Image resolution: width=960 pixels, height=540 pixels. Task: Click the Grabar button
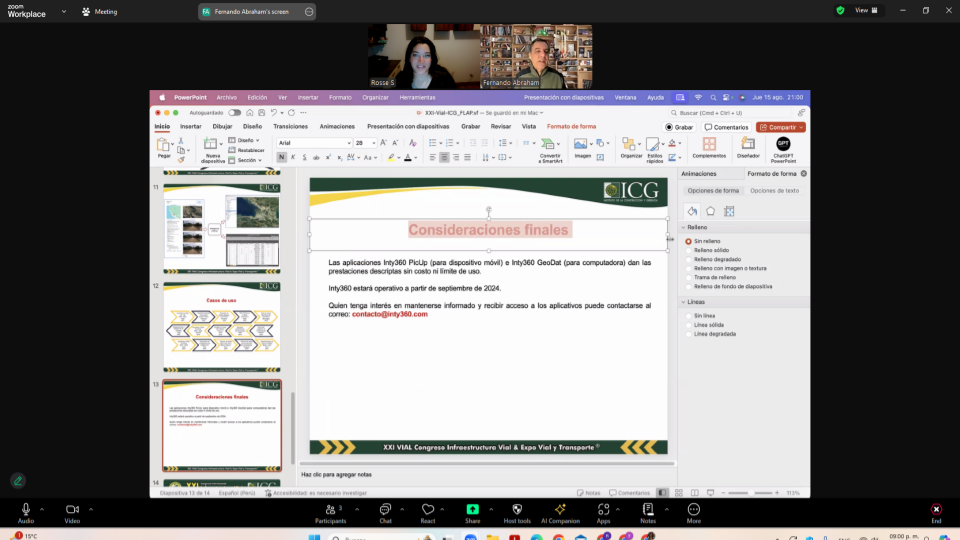(679, 127)
